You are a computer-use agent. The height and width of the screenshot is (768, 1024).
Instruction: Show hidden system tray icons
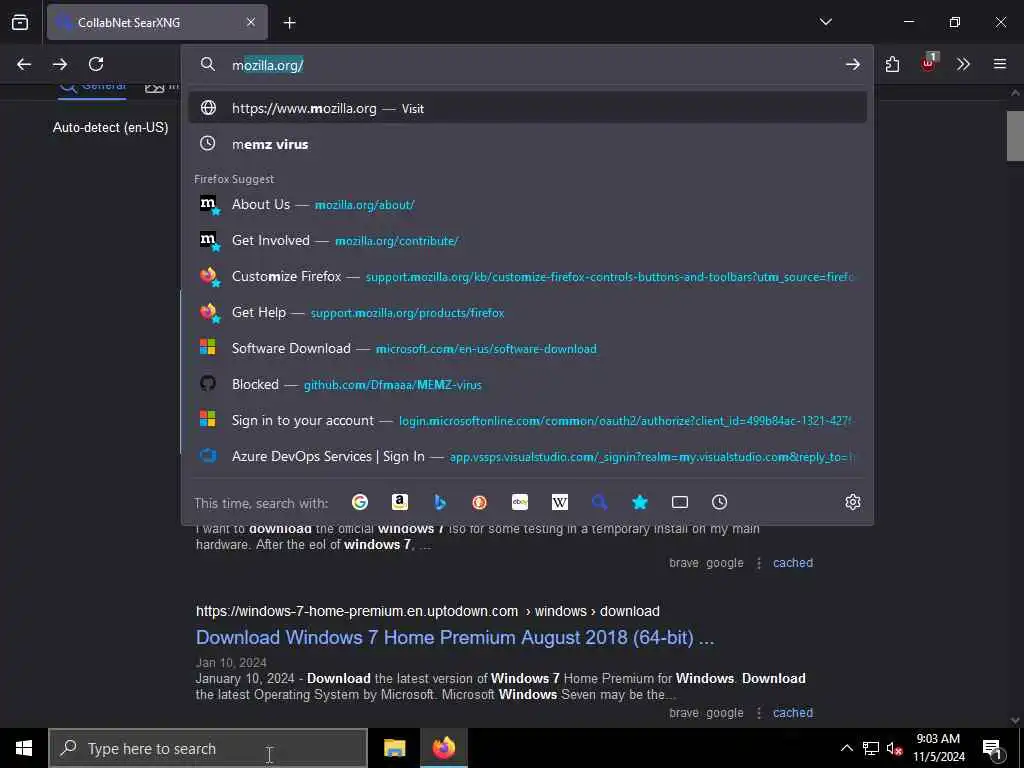click(846, 748)
